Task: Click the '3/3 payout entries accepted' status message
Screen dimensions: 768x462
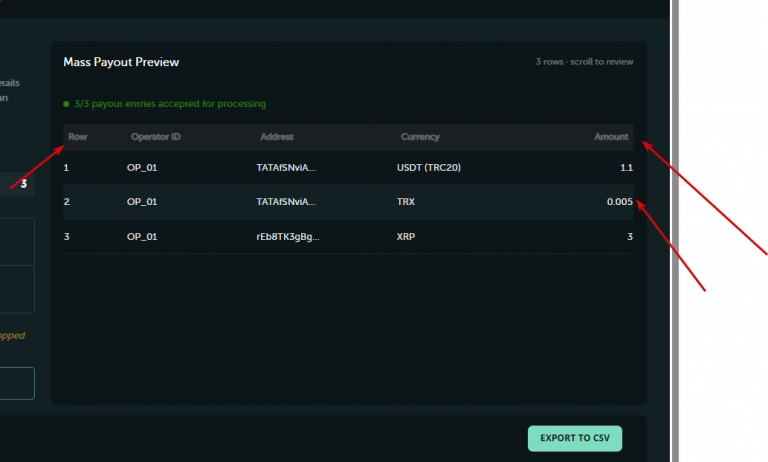Action: point(170,104)
